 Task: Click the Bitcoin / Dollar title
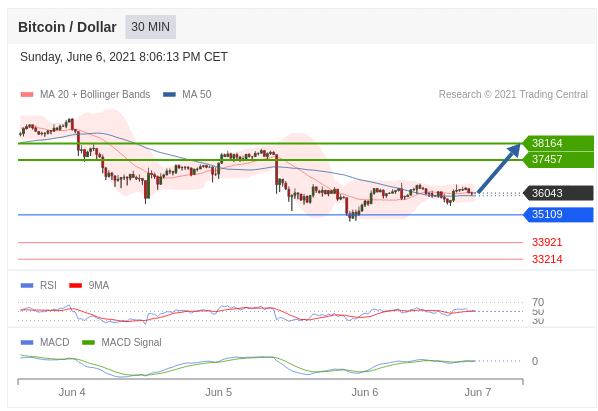pos(67,27)
